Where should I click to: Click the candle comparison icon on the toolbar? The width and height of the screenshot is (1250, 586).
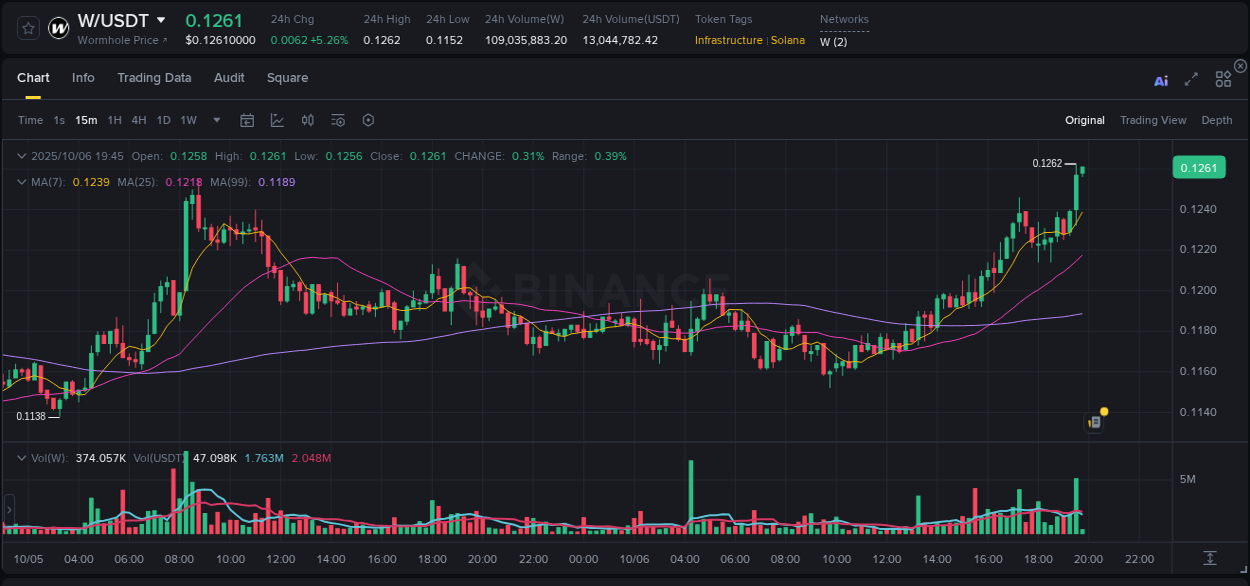(307, 119)
